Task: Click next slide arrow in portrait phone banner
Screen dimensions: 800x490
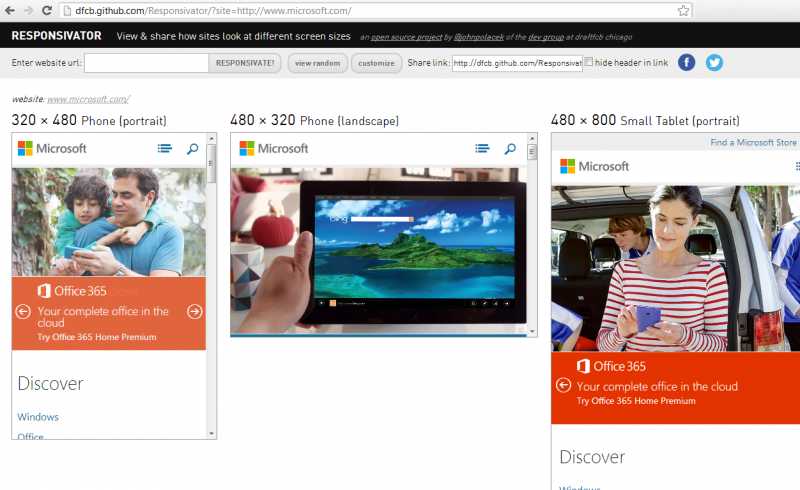Action: tap(194, 311)
